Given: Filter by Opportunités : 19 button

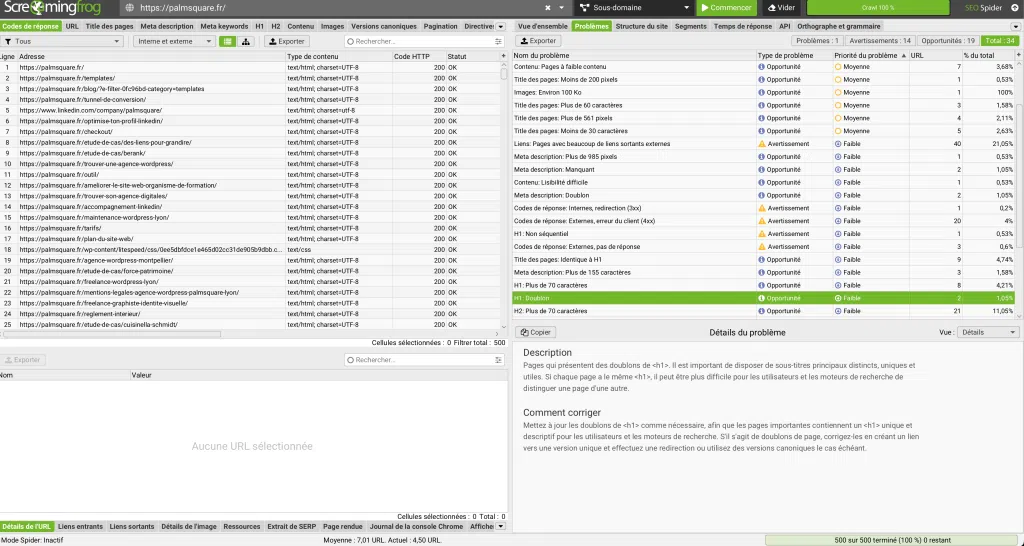Looking at the screenshot, I should coord(948,41).
